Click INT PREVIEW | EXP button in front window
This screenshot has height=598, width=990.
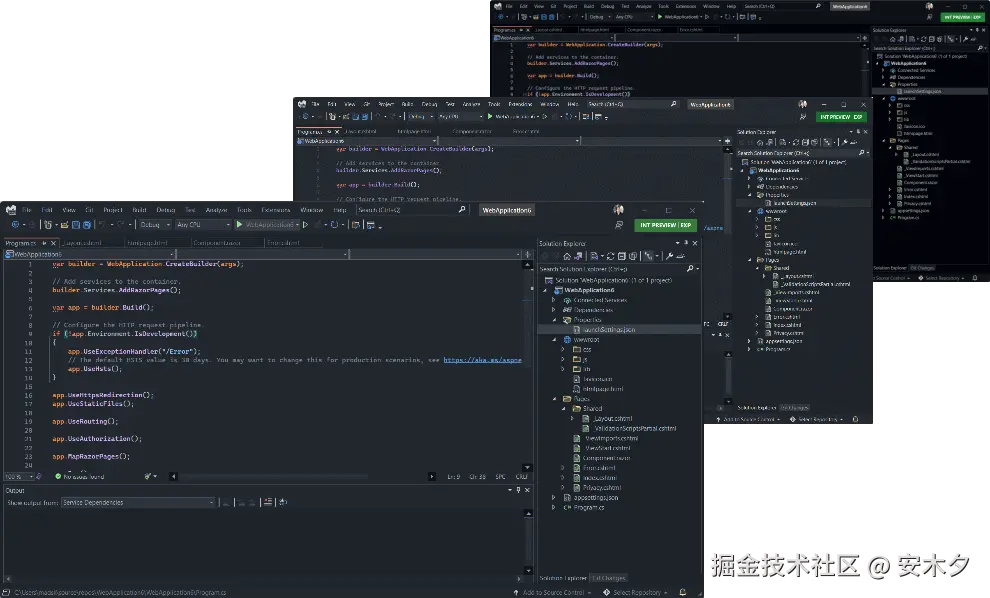[x=665, y=225]
